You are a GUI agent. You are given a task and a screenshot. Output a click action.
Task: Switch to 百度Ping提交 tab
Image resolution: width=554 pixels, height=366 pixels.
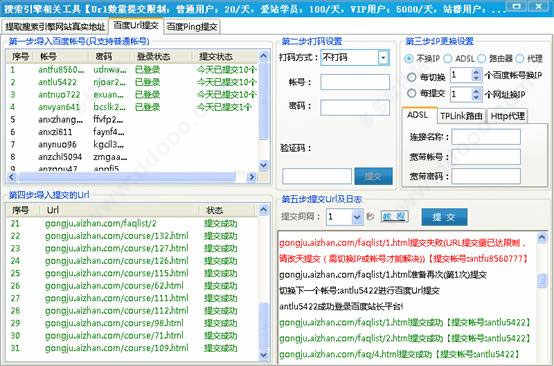[x=192, y=26]
